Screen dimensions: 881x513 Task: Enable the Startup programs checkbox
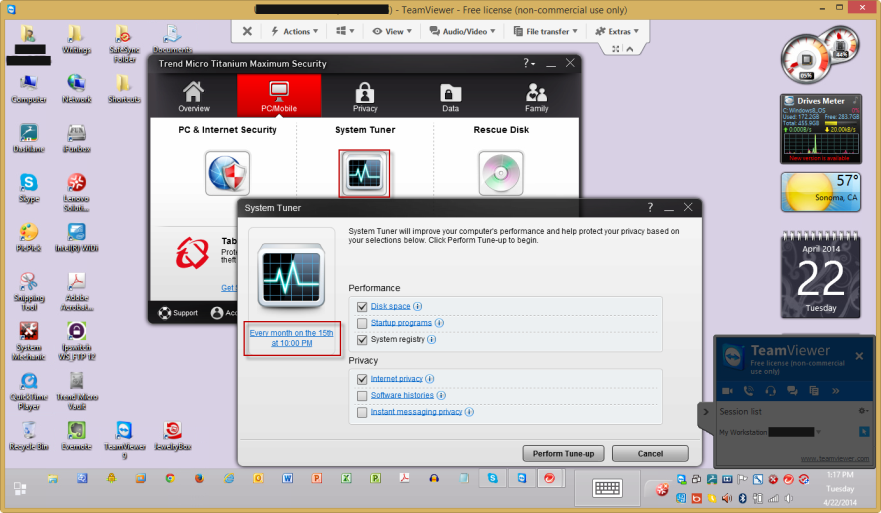(x=362, y=323)
